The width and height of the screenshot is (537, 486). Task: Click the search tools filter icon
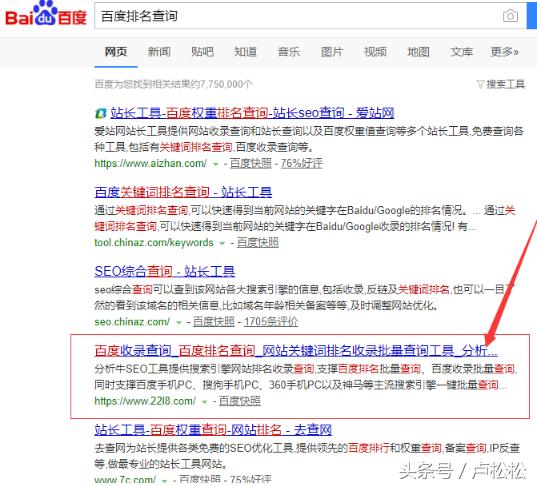[480, 84]
